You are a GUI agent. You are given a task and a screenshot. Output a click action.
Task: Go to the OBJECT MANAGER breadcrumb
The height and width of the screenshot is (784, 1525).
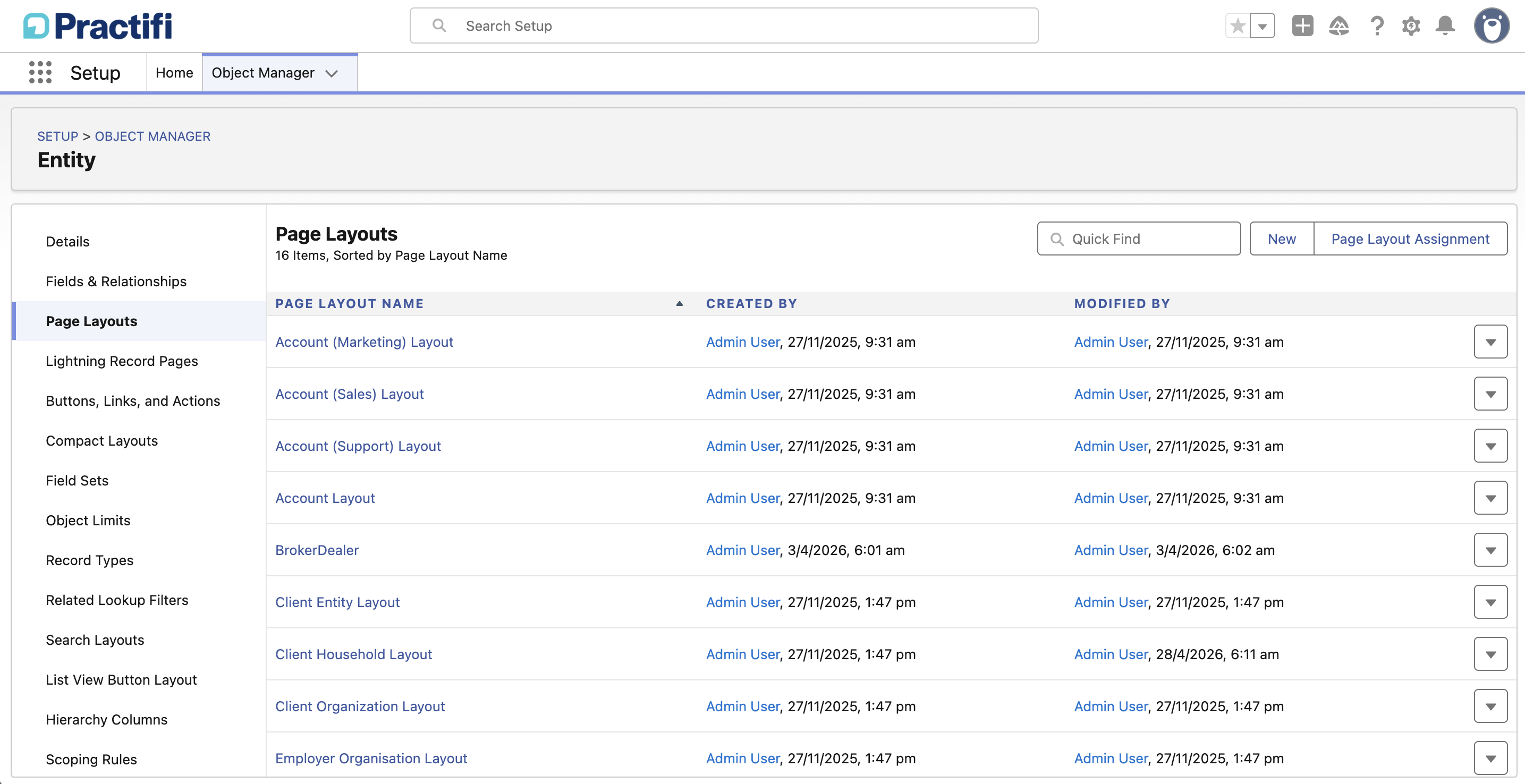click(152, 136)
